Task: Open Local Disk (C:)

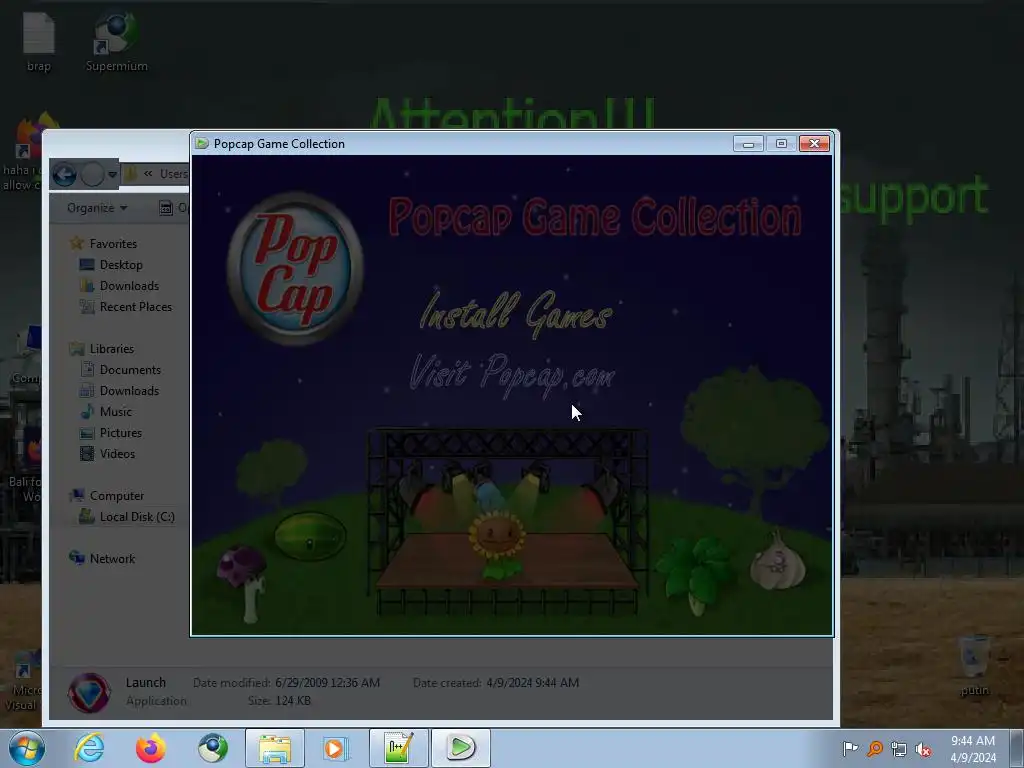Action: [127, 517]
